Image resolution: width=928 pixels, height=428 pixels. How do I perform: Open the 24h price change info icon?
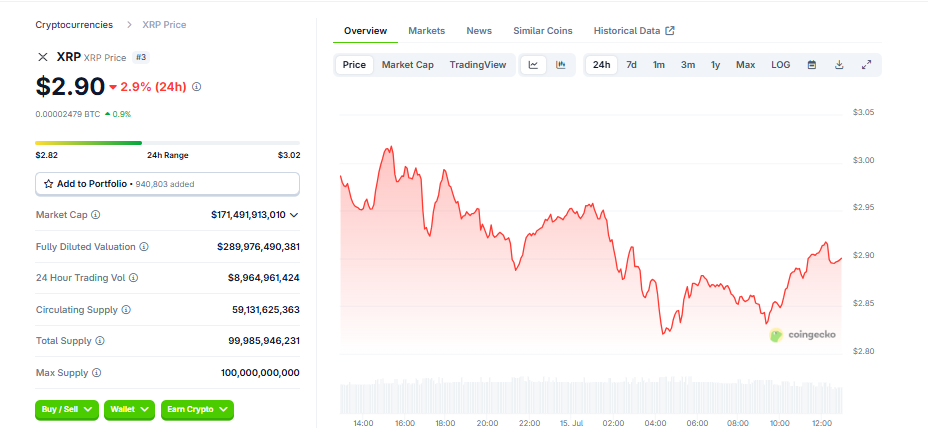(x=197, y=87)
